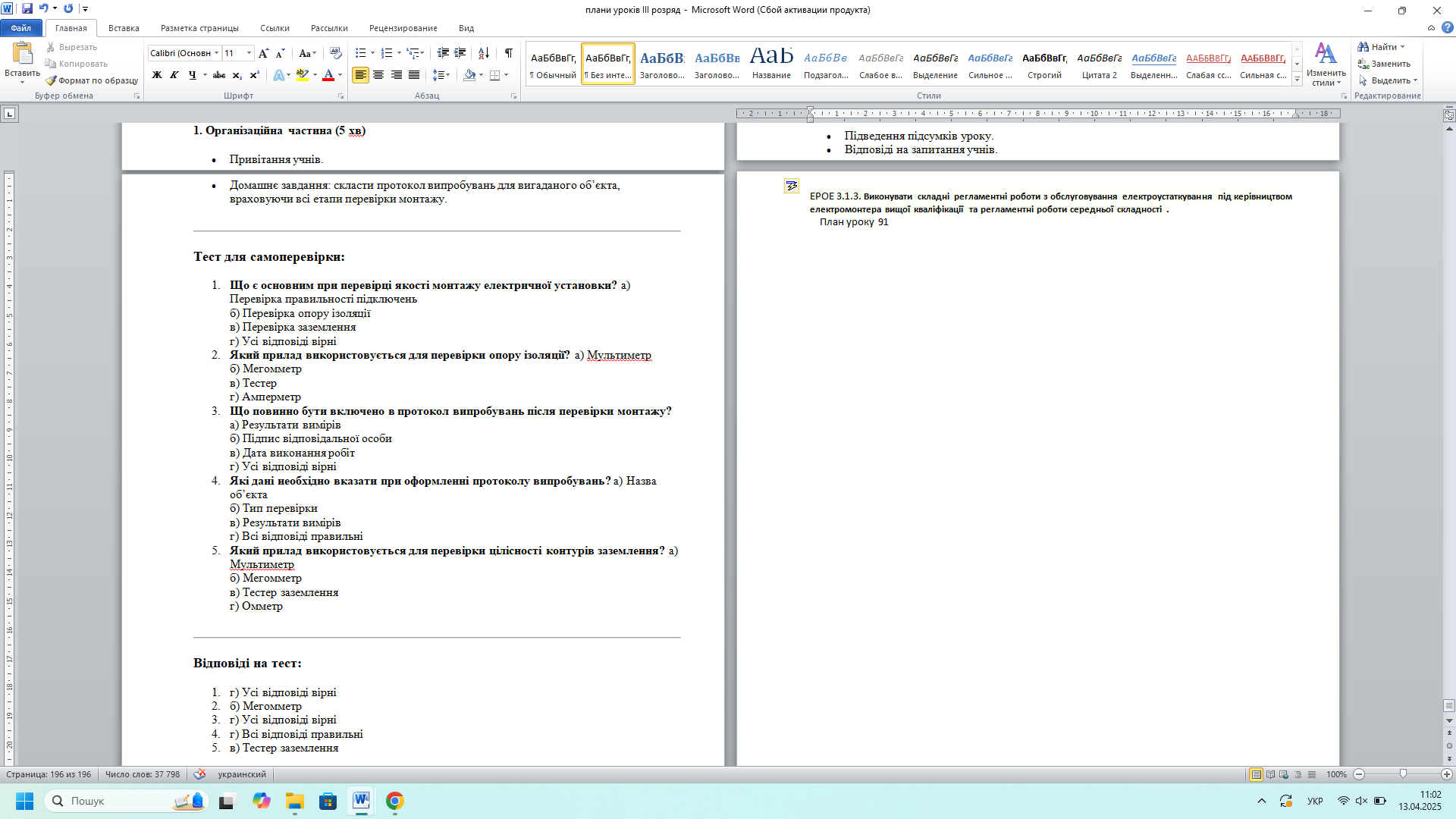Image resolution: width=1456 pixels, height=819 pixels.
Task: Click the Заменить button
Action: 1385,64
